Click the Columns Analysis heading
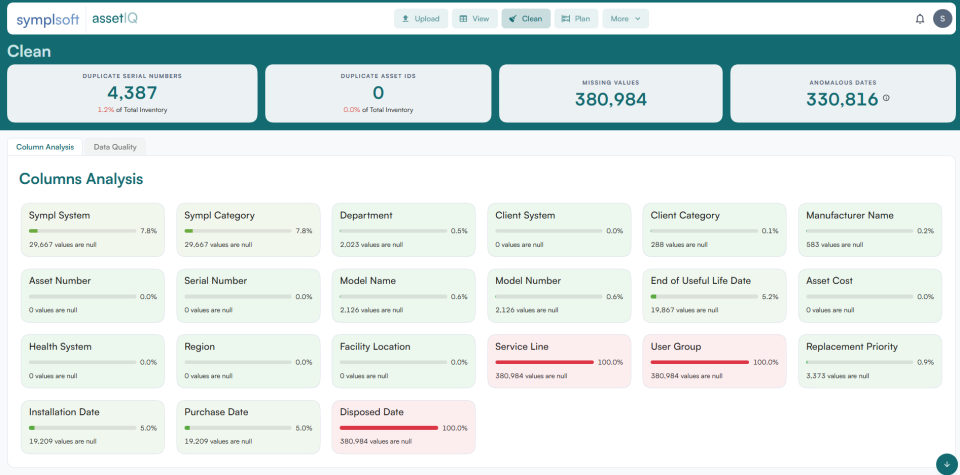 (81, 179)
